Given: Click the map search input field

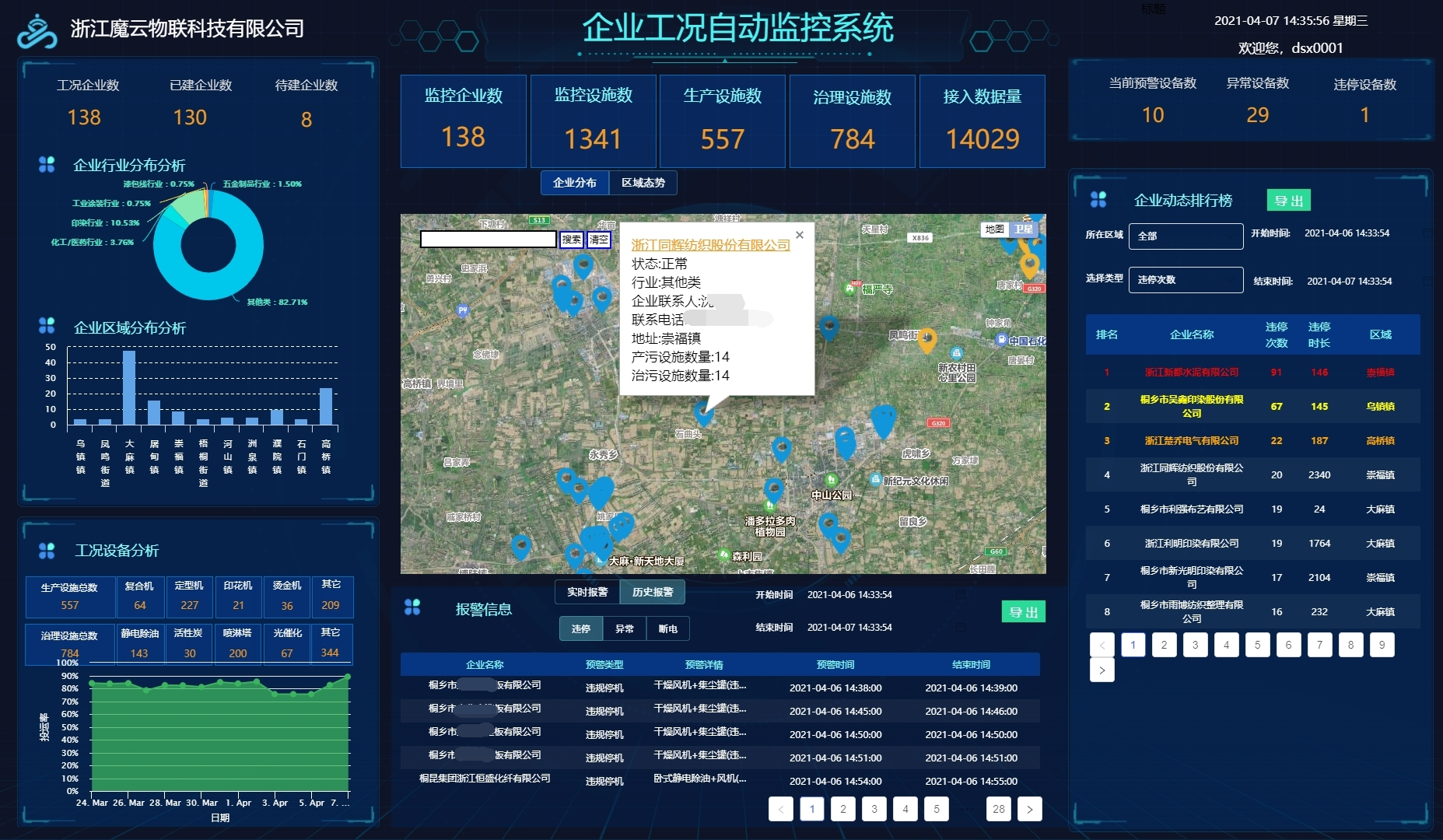Looking at the screenshot, I should click(x=488, y=240).
